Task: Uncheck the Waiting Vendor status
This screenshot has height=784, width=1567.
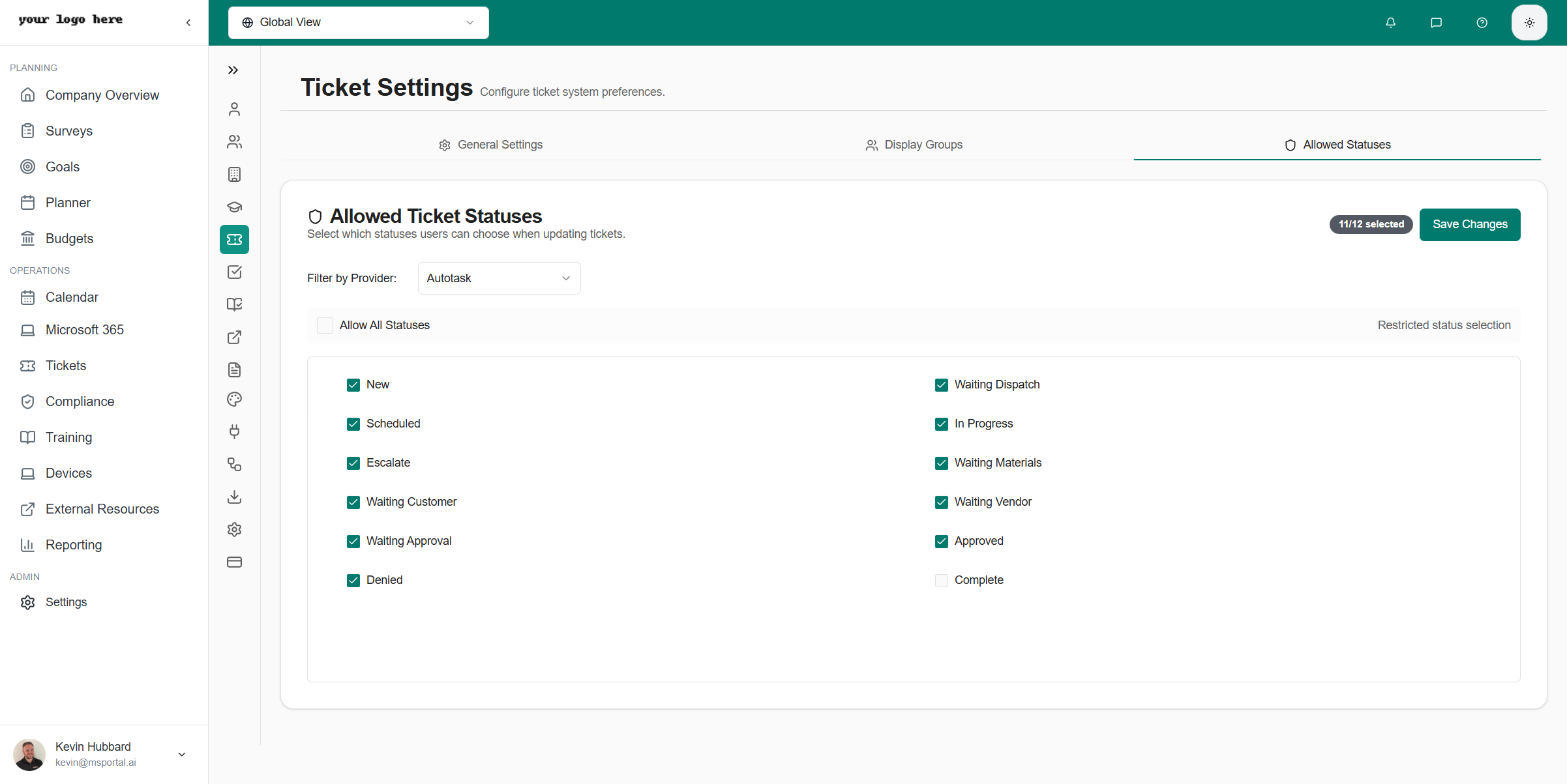Action: tap(941, 502)
